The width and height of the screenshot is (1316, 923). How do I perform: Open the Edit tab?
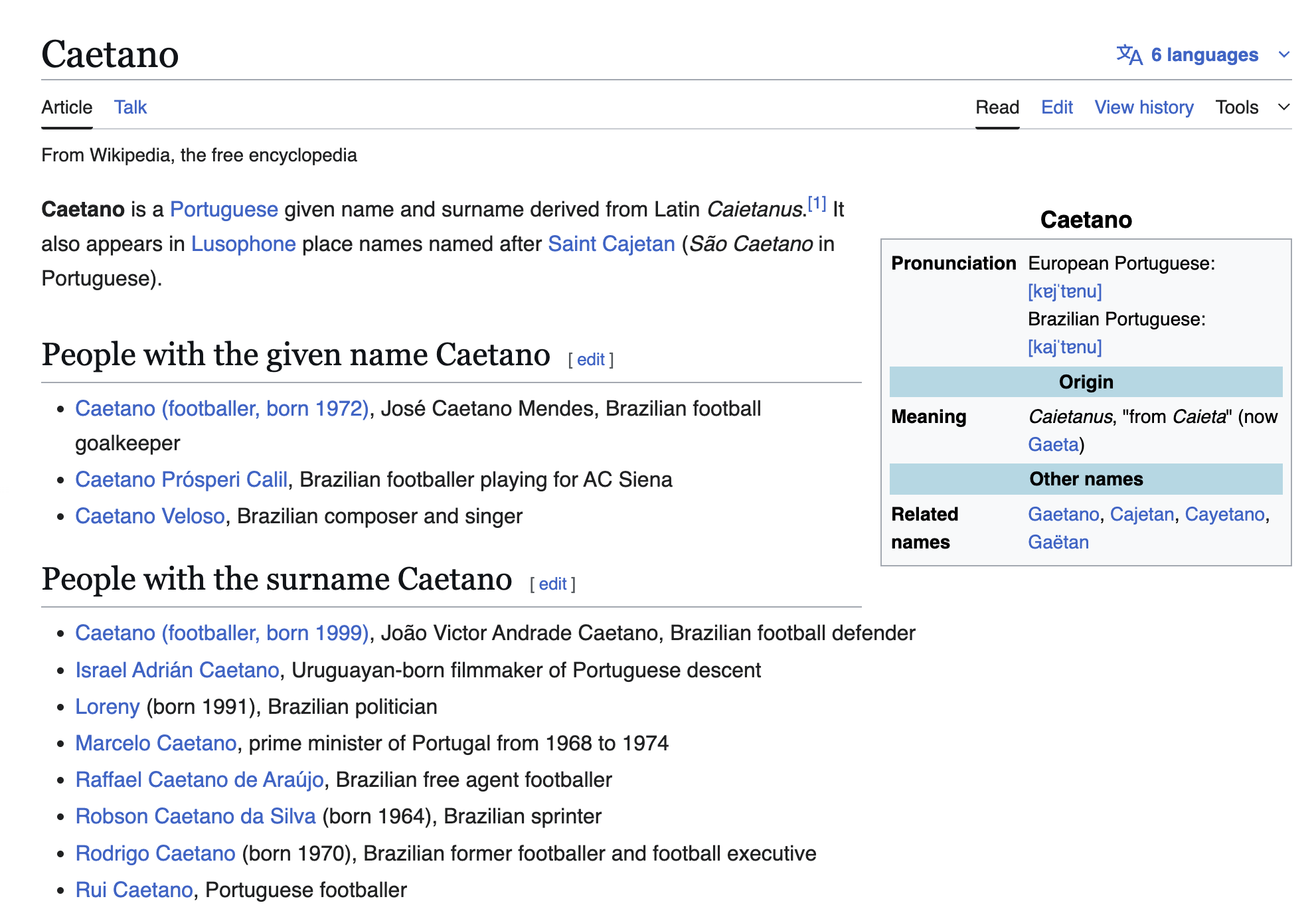click(1056, 107)
